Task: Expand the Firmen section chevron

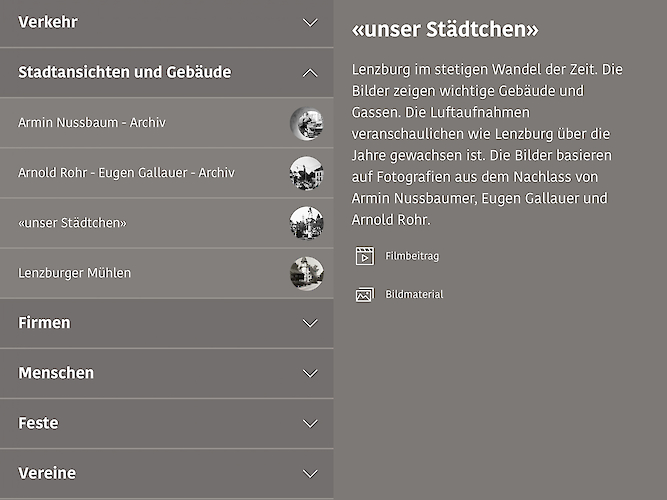Action: click(310, 323)
